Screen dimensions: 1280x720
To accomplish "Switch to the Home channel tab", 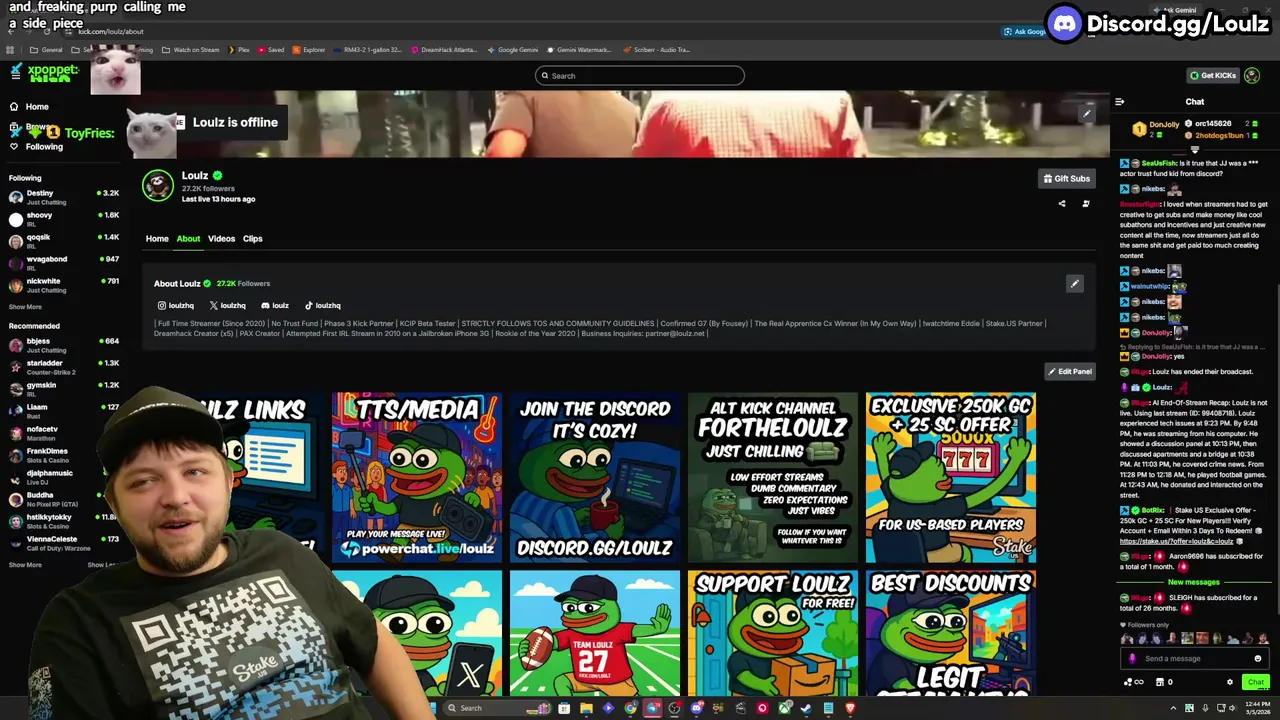I will coord(157,239).
